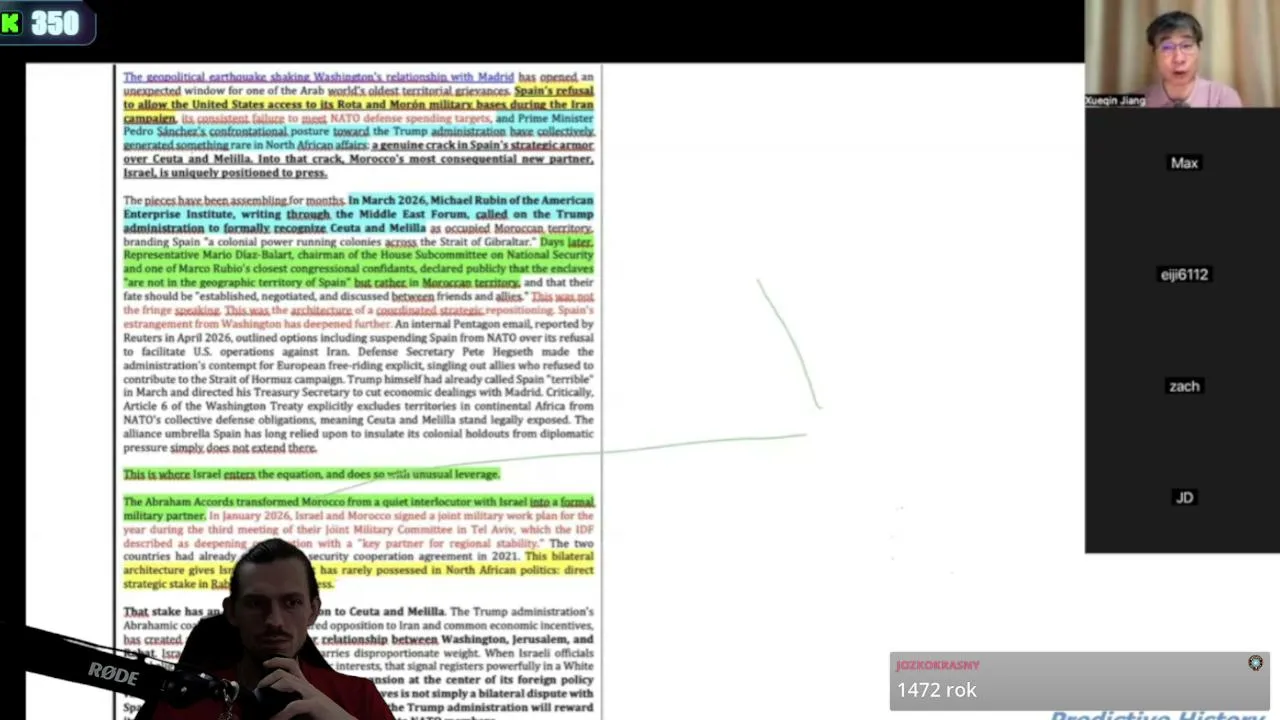Select the zach participant tile

pos(1183,386)
